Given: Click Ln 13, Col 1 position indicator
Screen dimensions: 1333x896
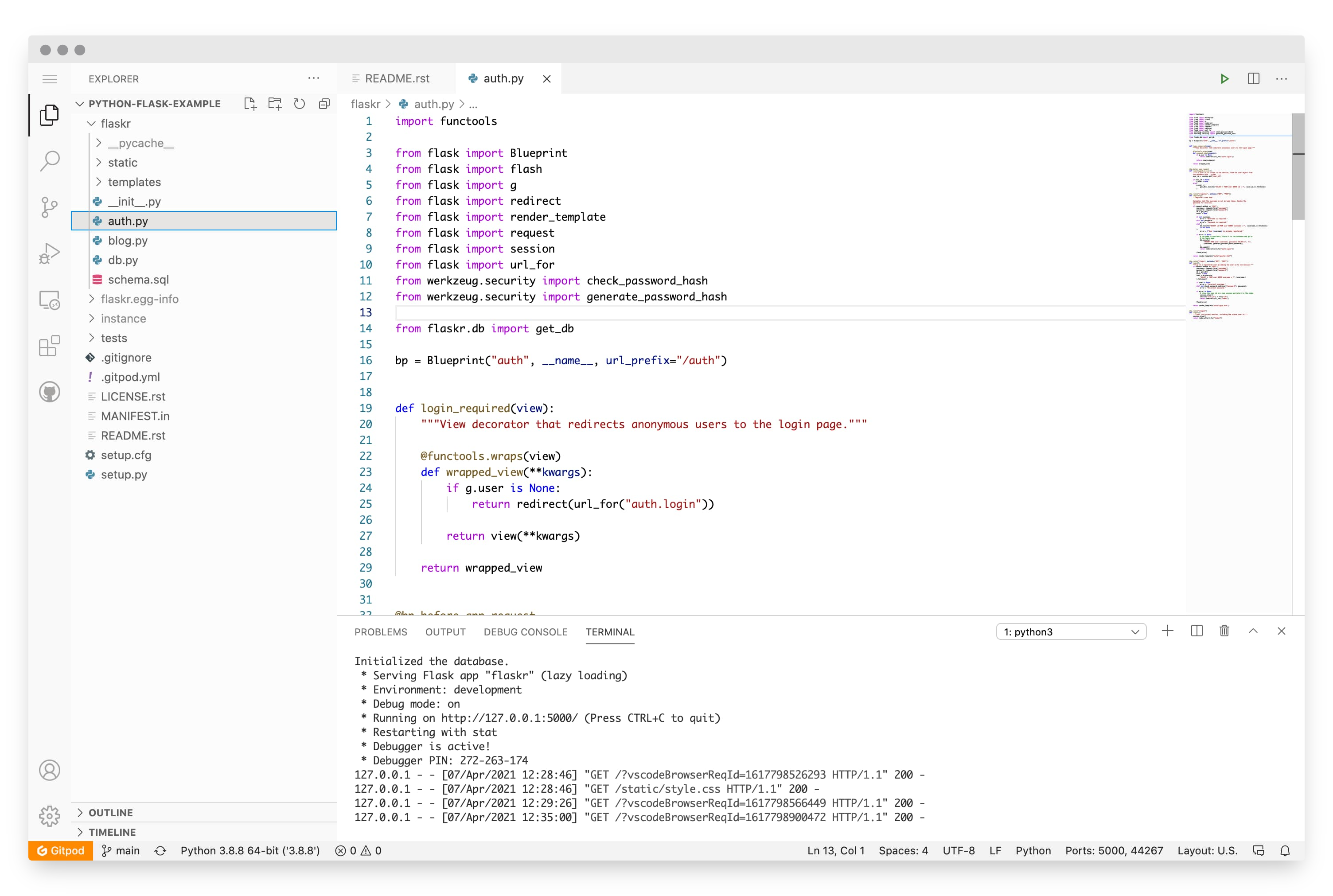Looking at the screenshot, I should (x=835, y=850).
